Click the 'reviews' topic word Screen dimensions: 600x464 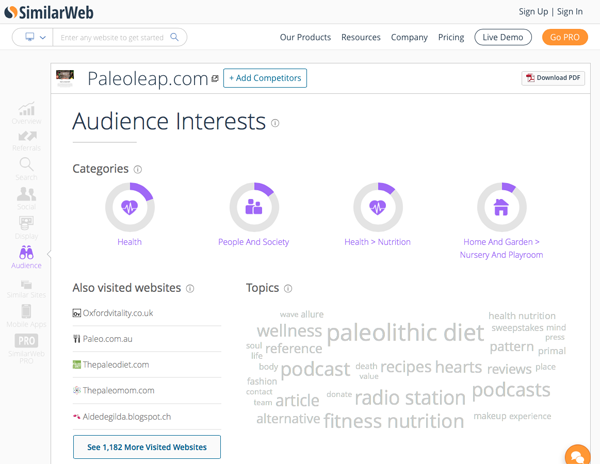tap(509, 369)
